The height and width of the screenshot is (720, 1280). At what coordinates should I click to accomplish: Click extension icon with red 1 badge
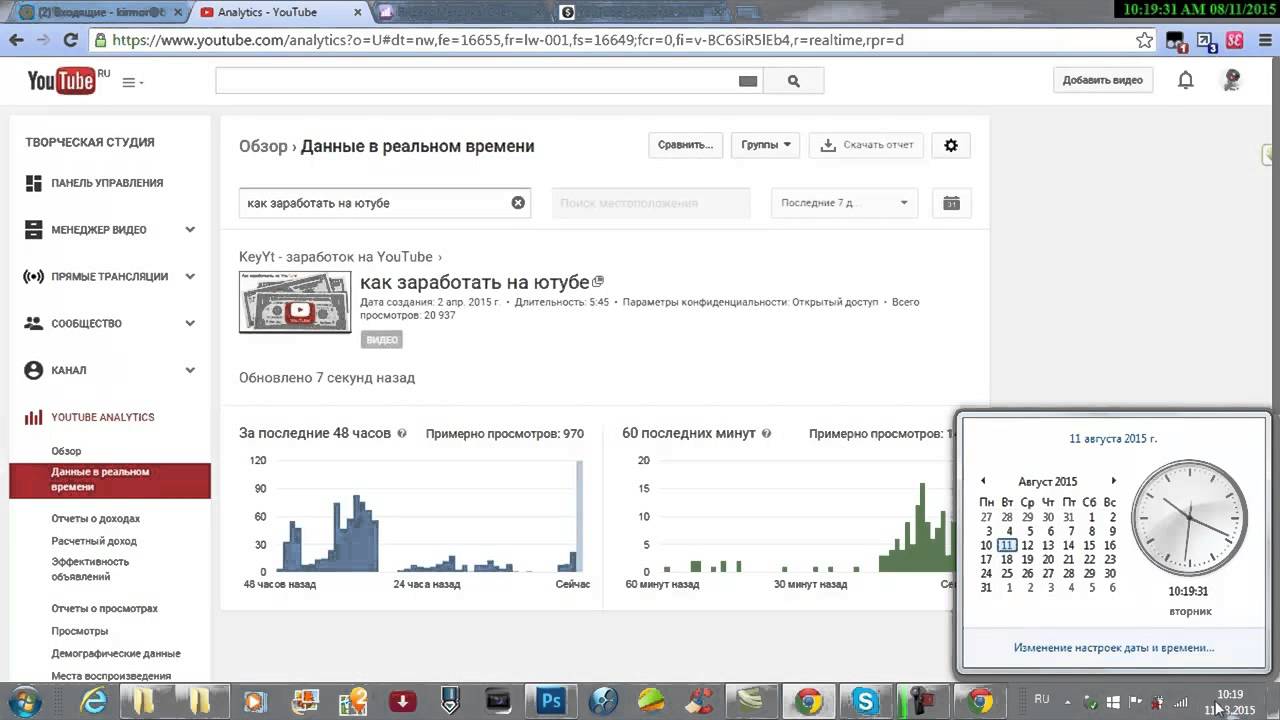[1178, 42]
